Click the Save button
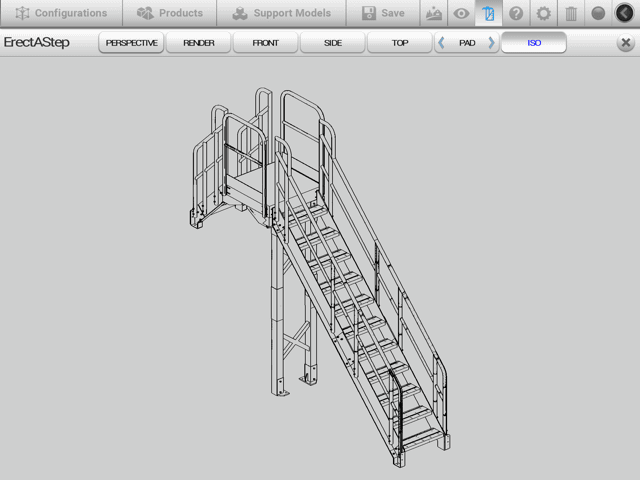 tap(383, 13)
